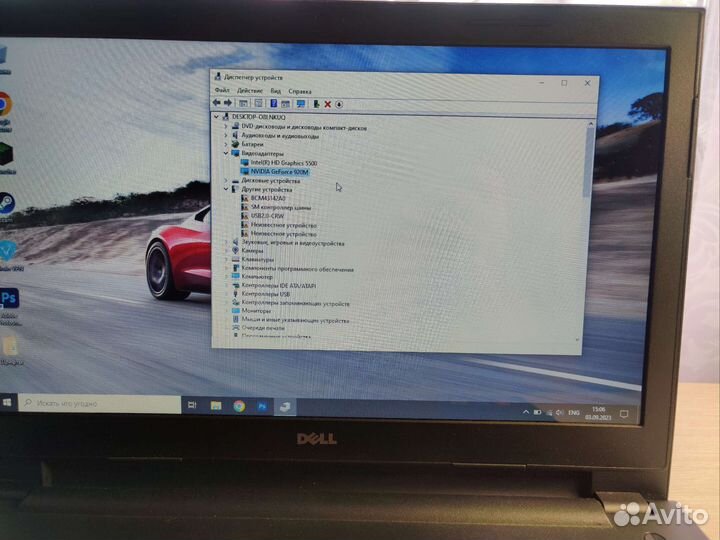The image size is (720, 540).
Task: Click the network icon in system tray
Action: coord(549,413)
